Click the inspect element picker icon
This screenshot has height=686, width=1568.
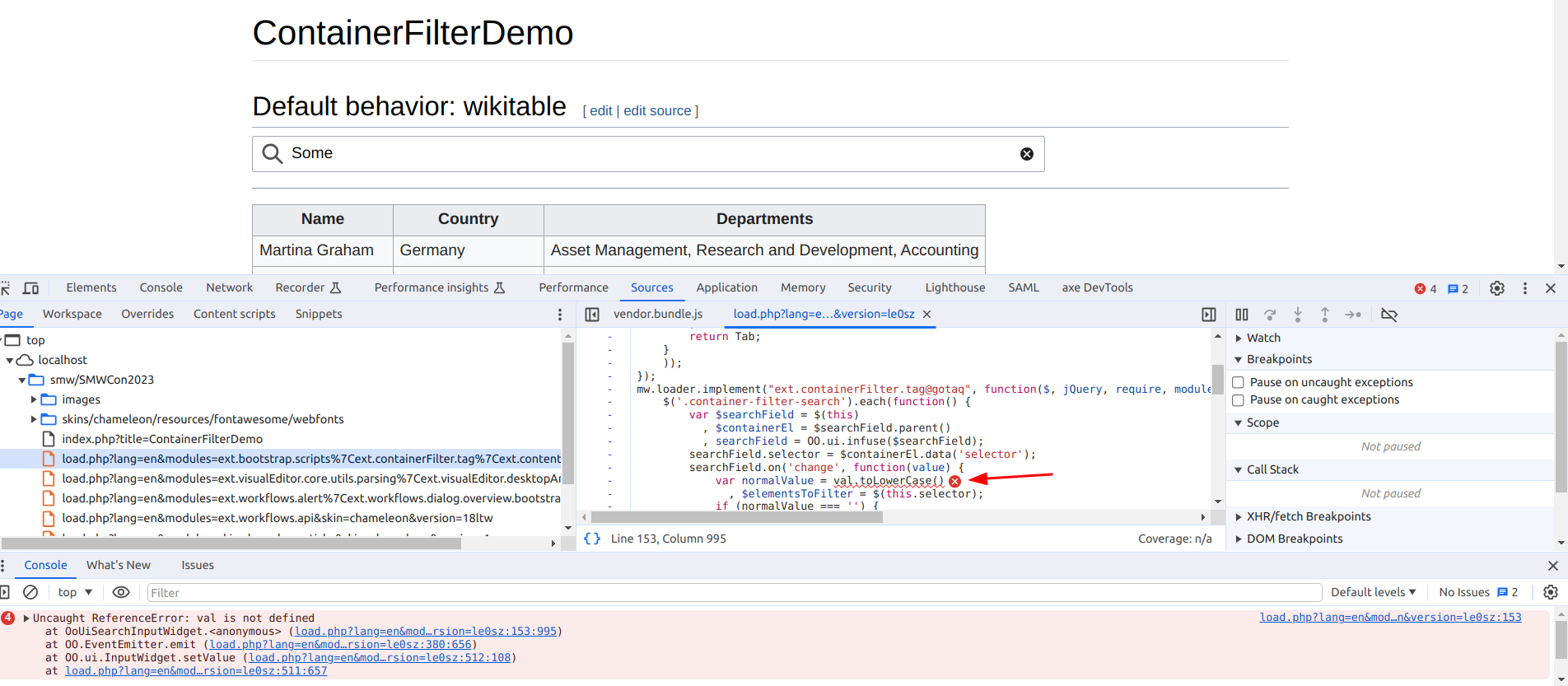coord(5,288)
